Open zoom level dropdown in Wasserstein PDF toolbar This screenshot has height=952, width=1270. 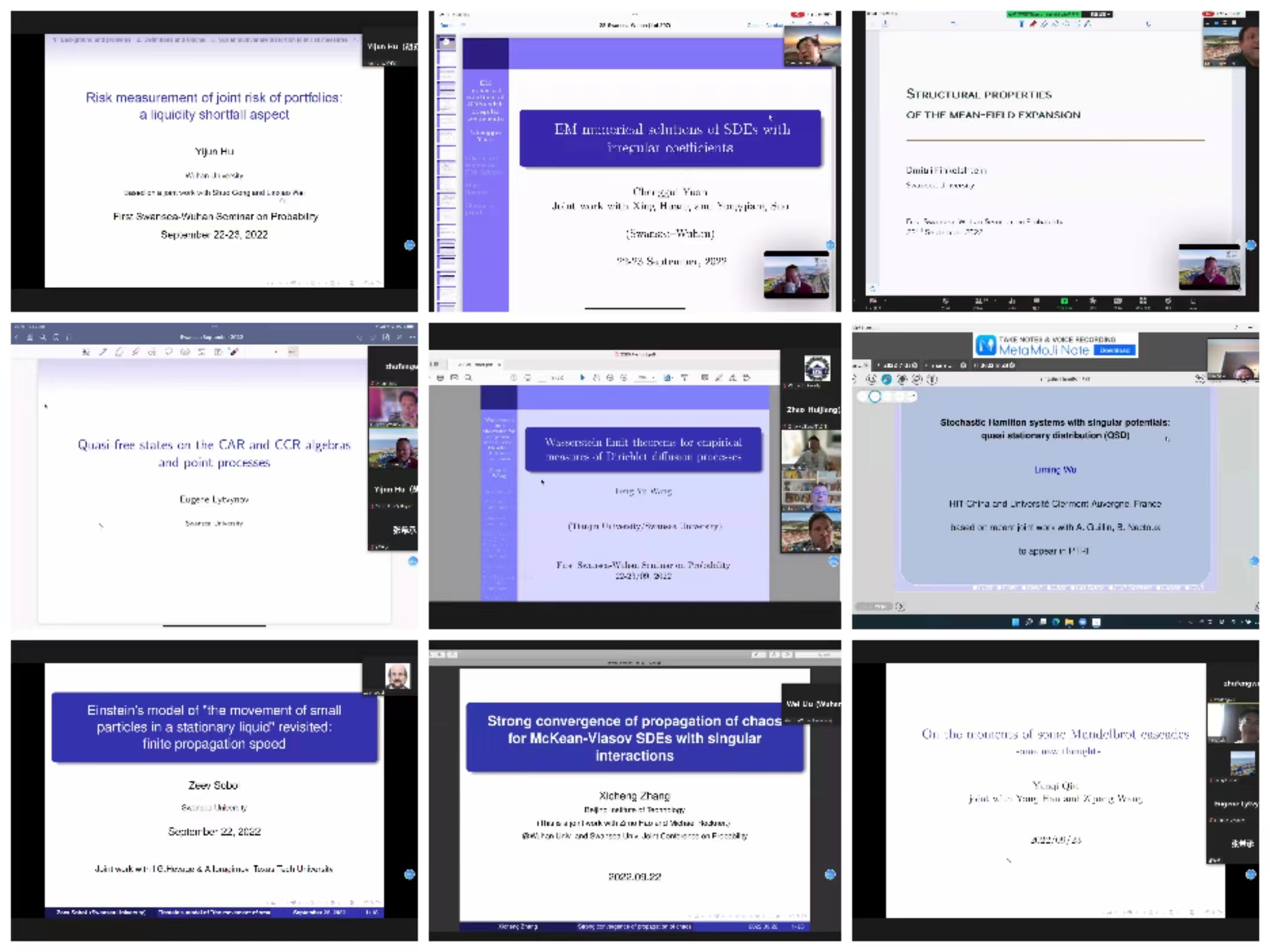pyautogui.click(x=646, y=378)
